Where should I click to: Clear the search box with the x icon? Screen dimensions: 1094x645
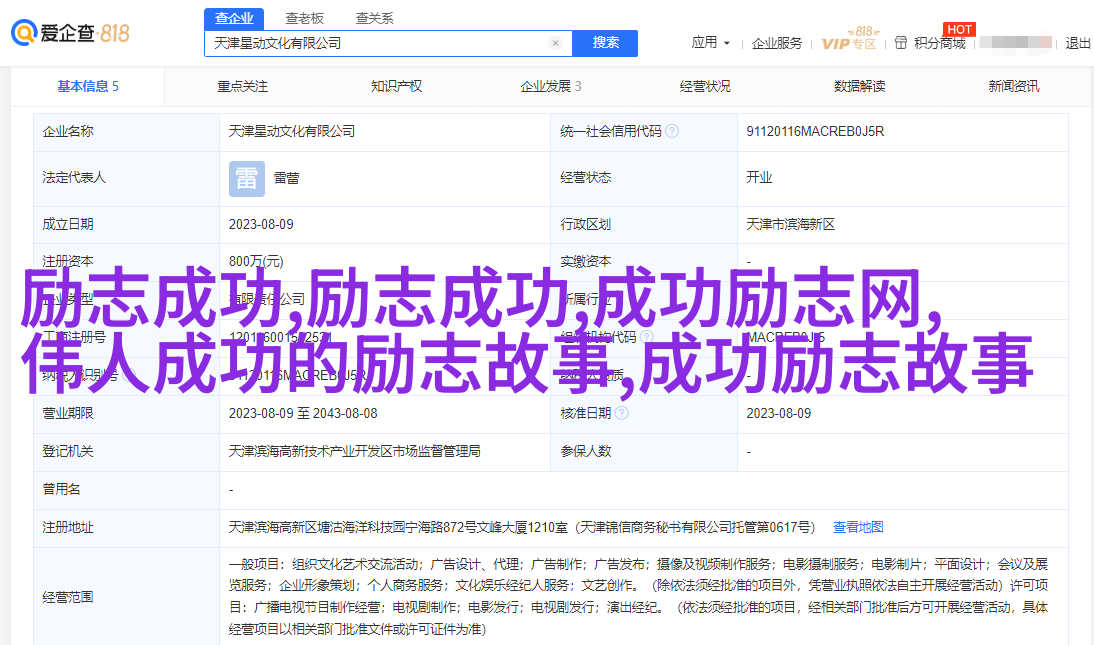(555, 43)
